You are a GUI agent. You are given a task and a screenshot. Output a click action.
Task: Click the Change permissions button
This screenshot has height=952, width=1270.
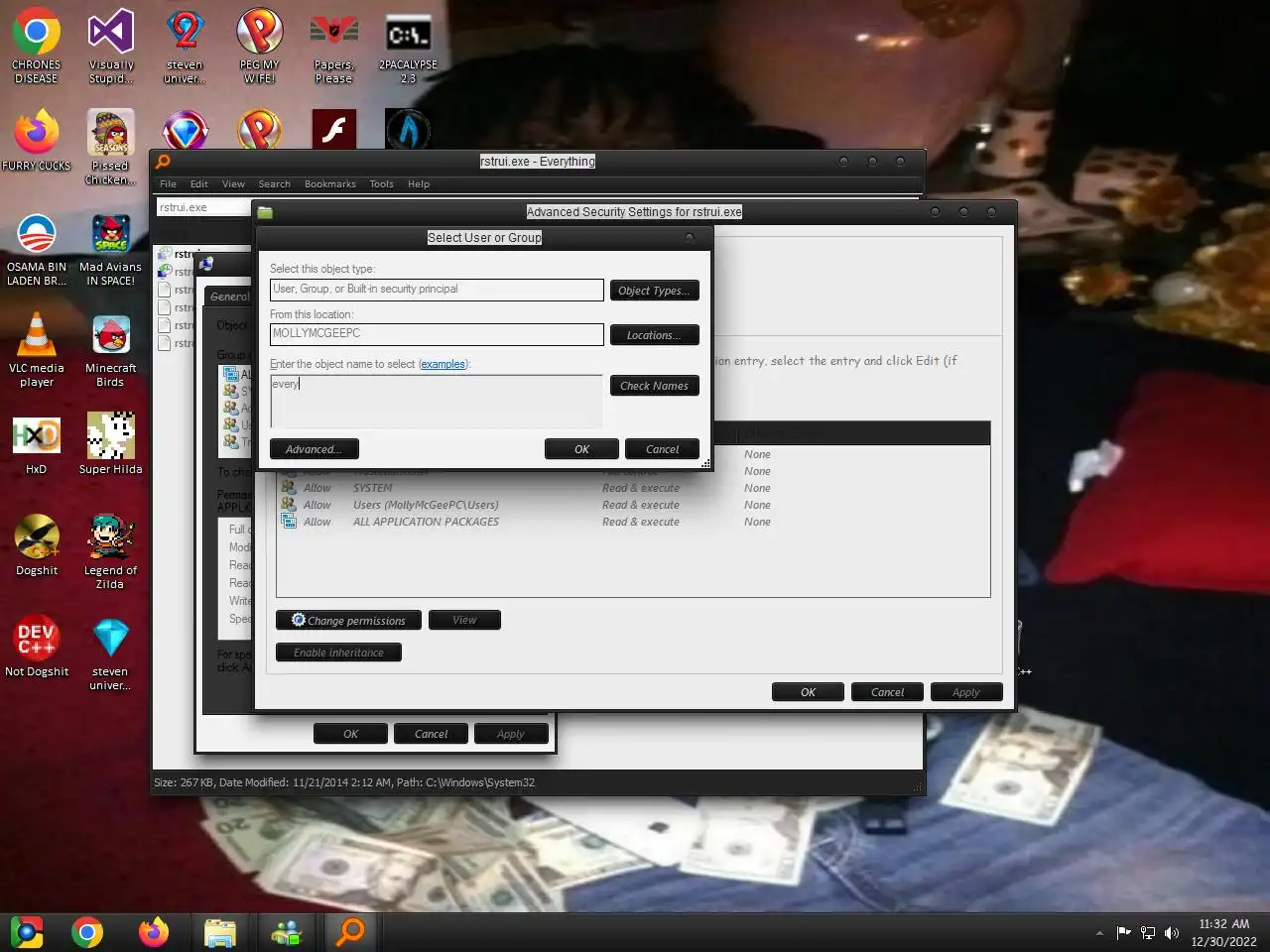348,620
